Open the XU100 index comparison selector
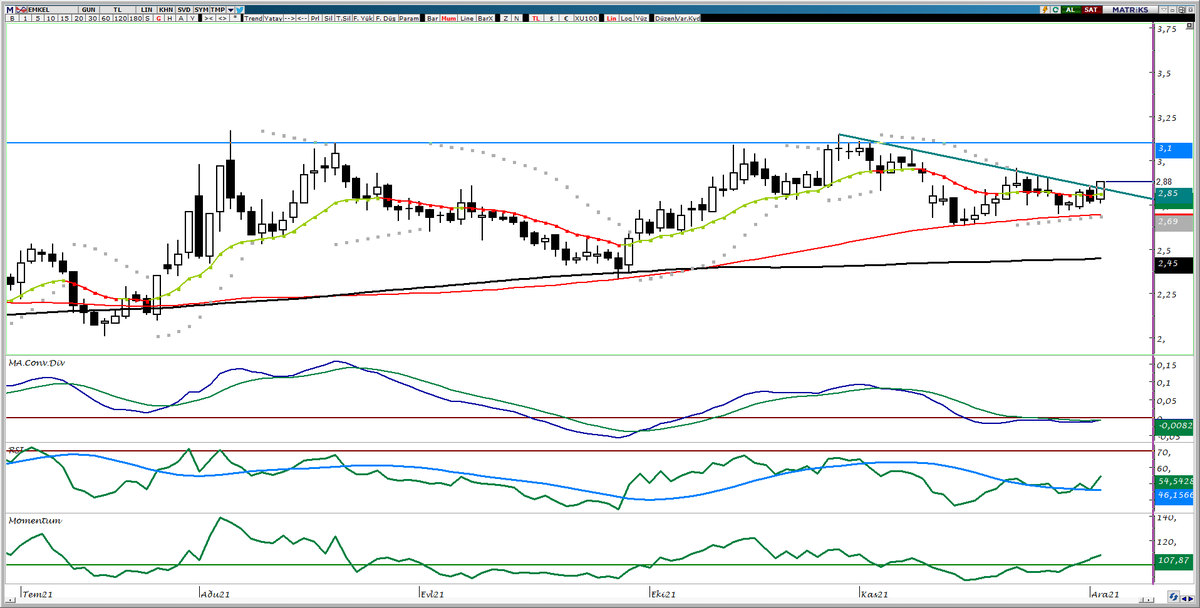 click(588, 19)
